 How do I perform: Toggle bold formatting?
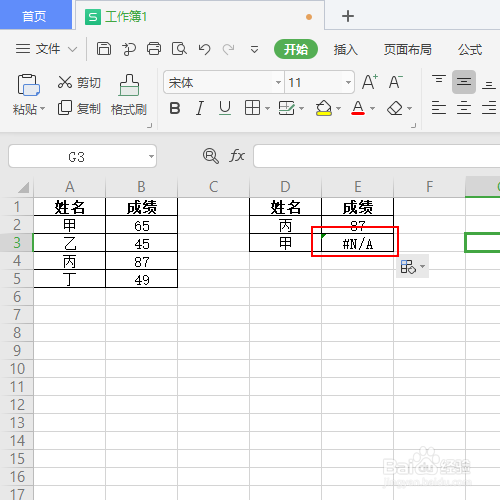175,108
